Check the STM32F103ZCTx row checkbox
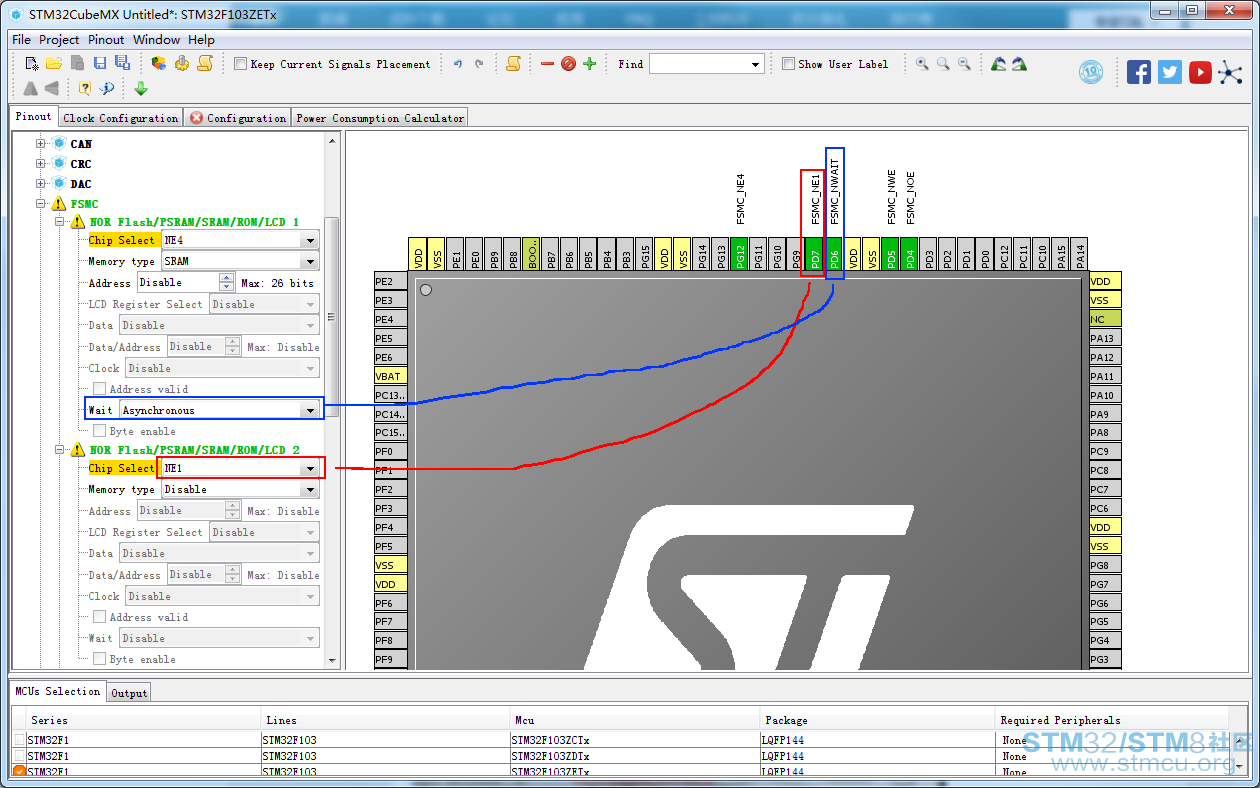 20,740
